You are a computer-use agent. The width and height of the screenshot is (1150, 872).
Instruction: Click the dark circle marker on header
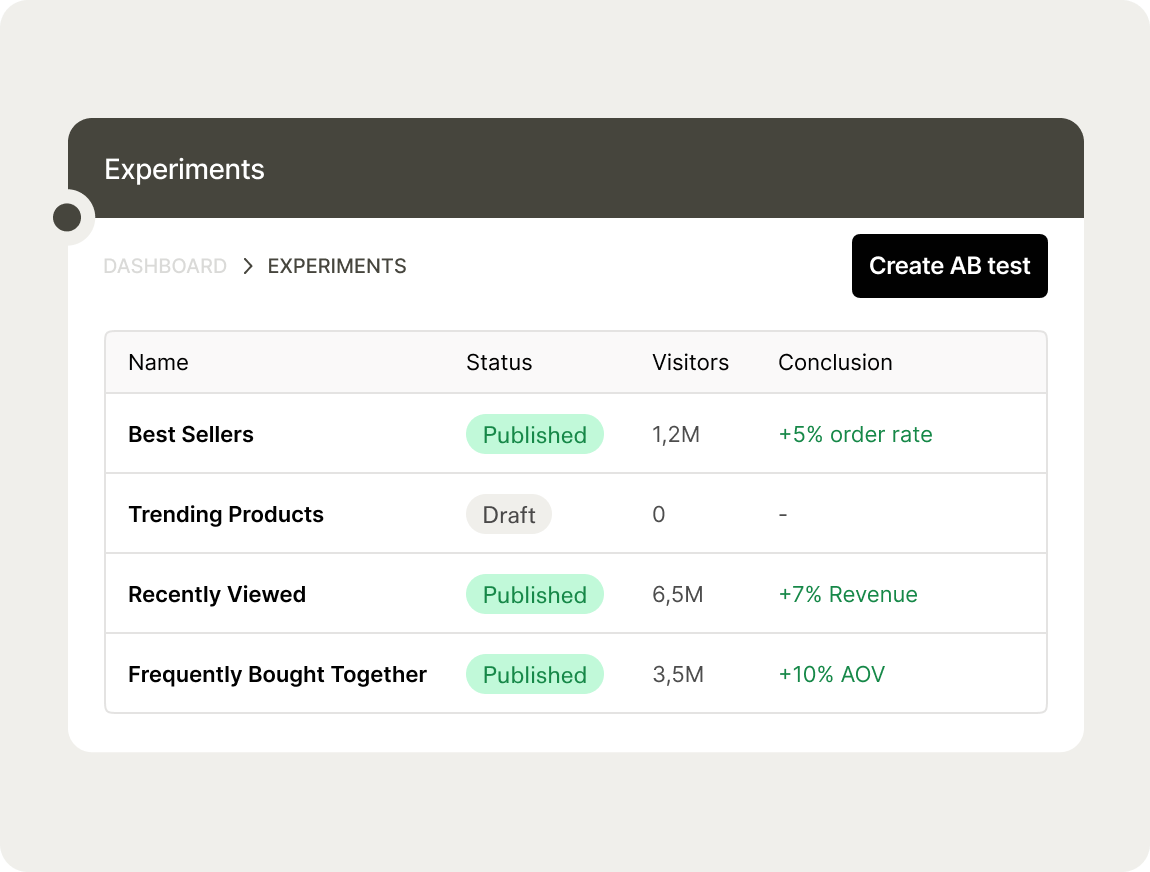pyautogui.click(x=67, y=217)
